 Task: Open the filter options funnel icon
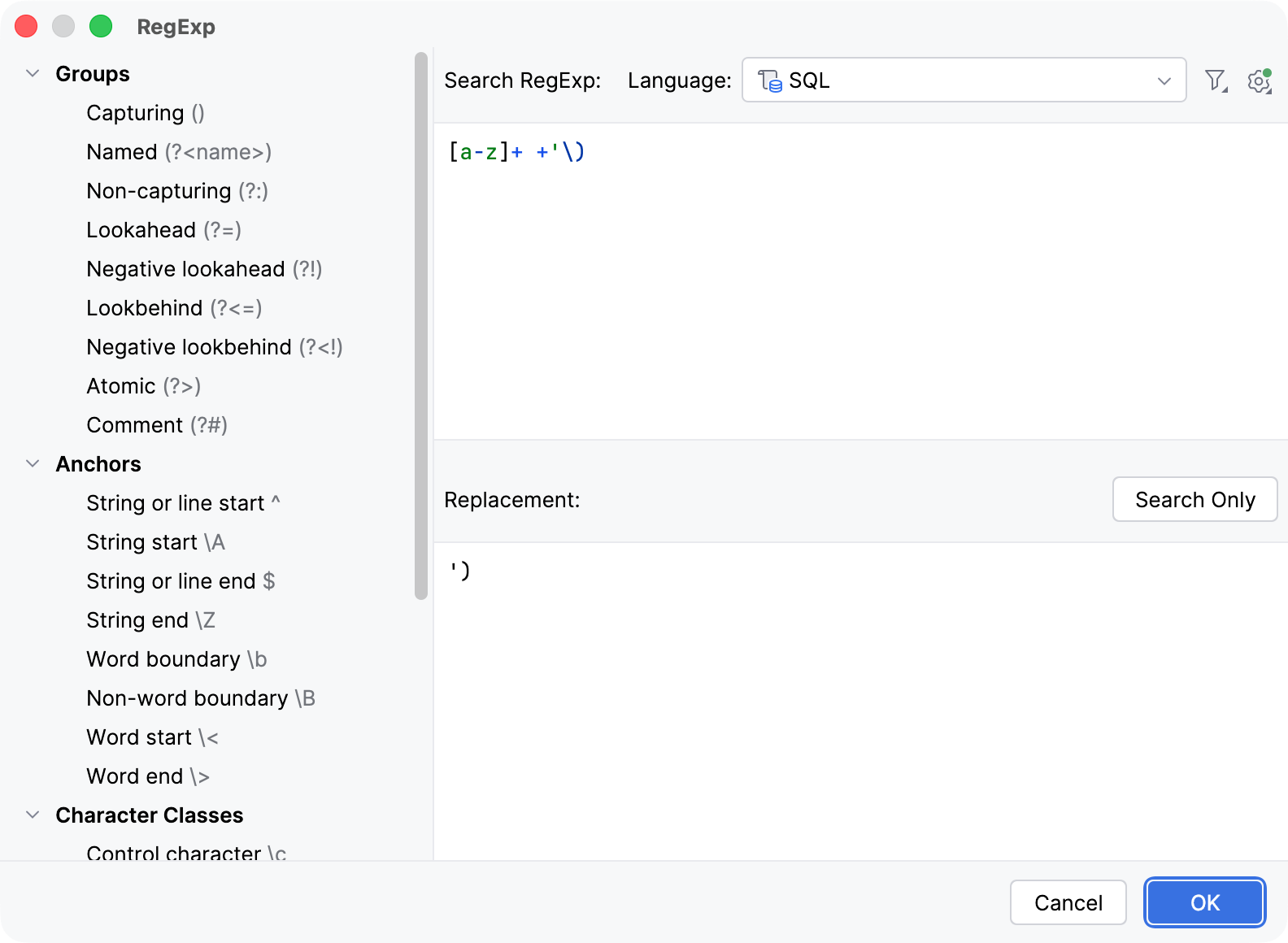1216,80
